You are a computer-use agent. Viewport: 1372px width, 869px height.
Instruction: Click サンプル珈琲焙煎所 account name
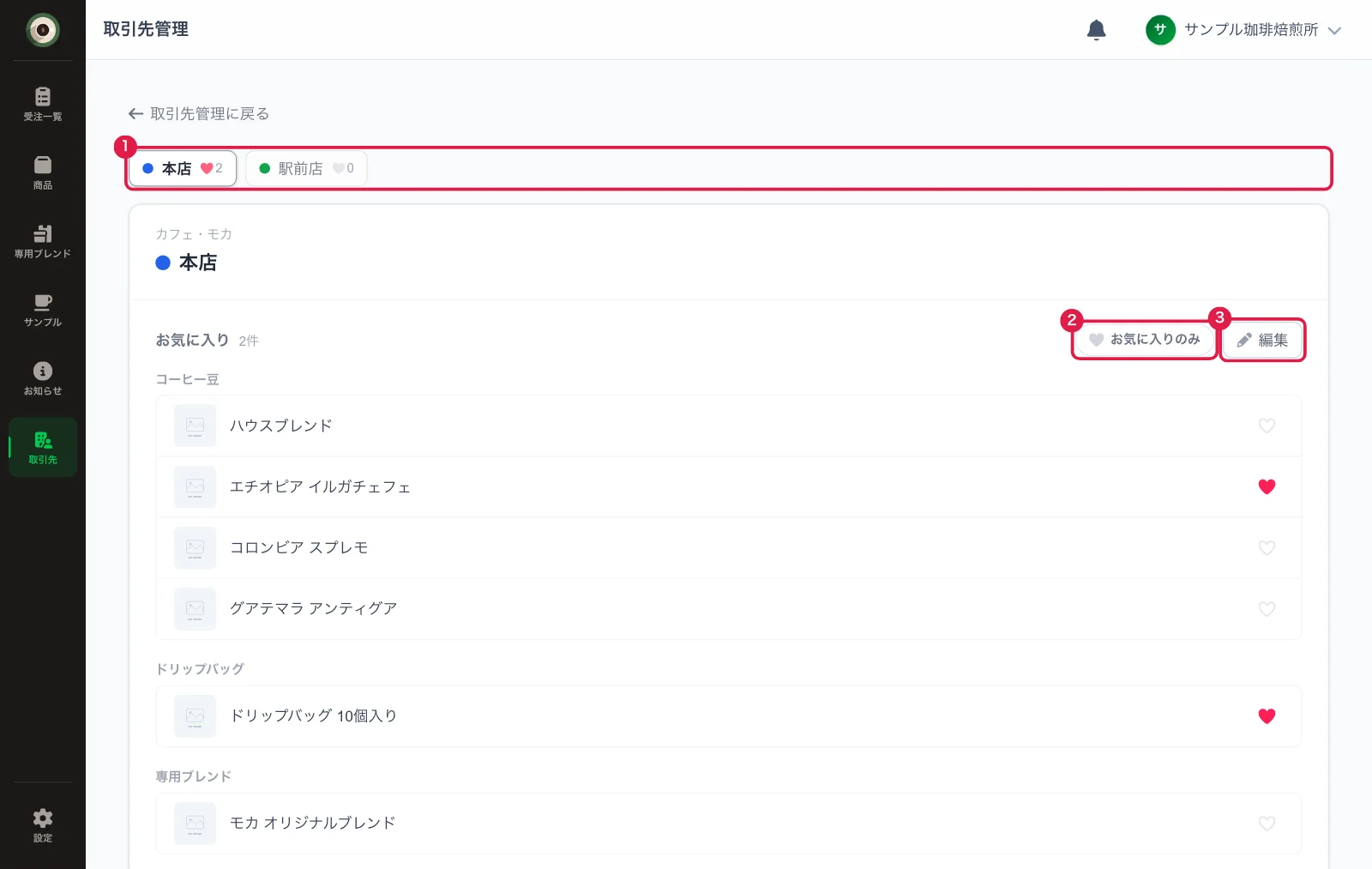pyautogui.click(x=1251, y=30)
